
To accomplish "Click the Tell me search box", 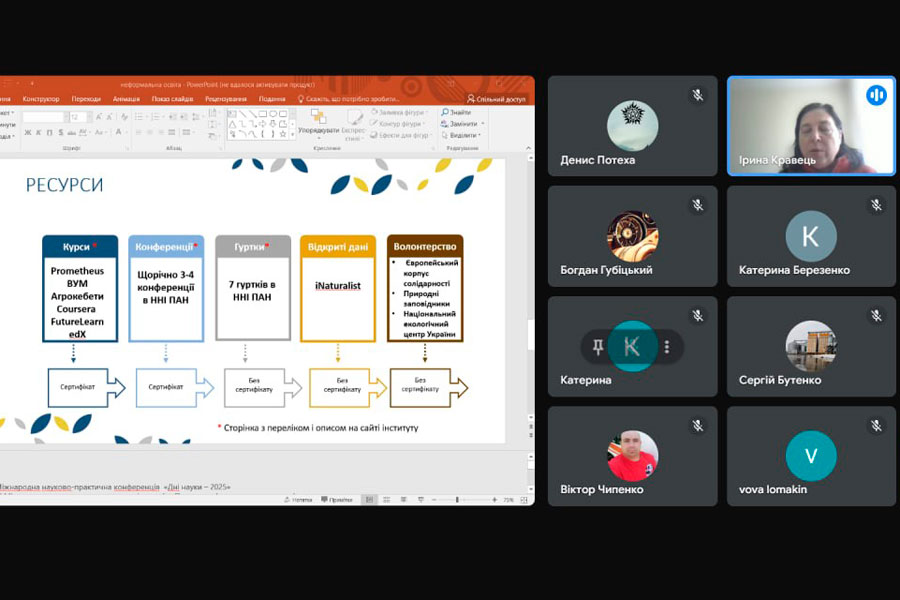I will pyautogui.click(x=348, y=99).
